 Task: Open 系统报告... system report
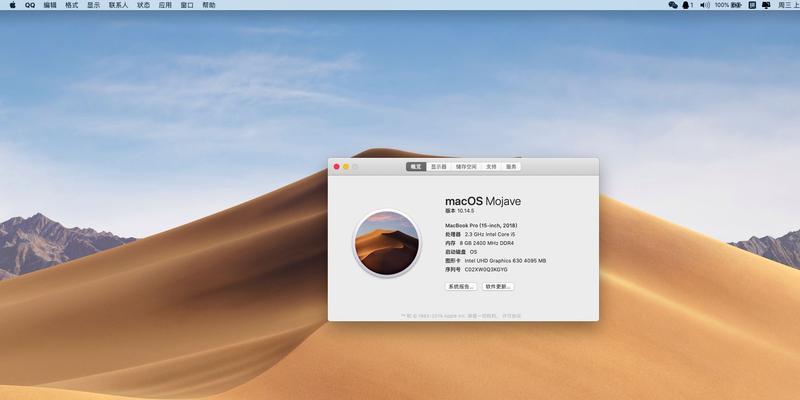pyautogui.click(x=461, y=287)
